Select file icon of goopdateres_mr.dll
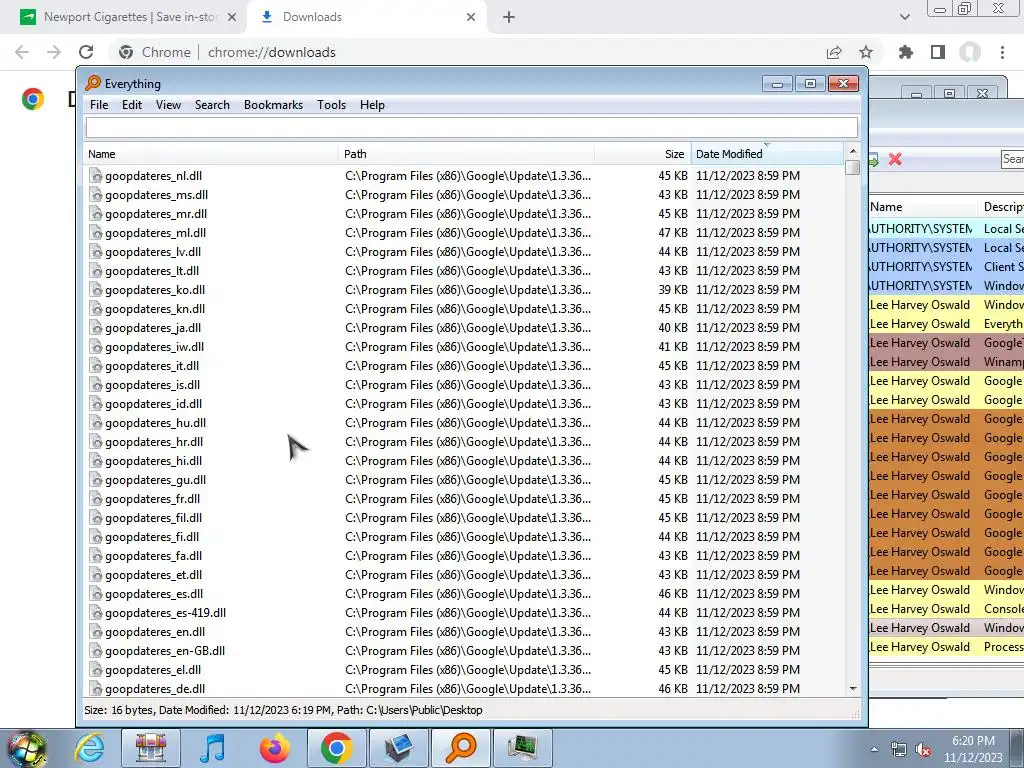The width and height of the screenshot is (1024, 768). coord(96,214)
